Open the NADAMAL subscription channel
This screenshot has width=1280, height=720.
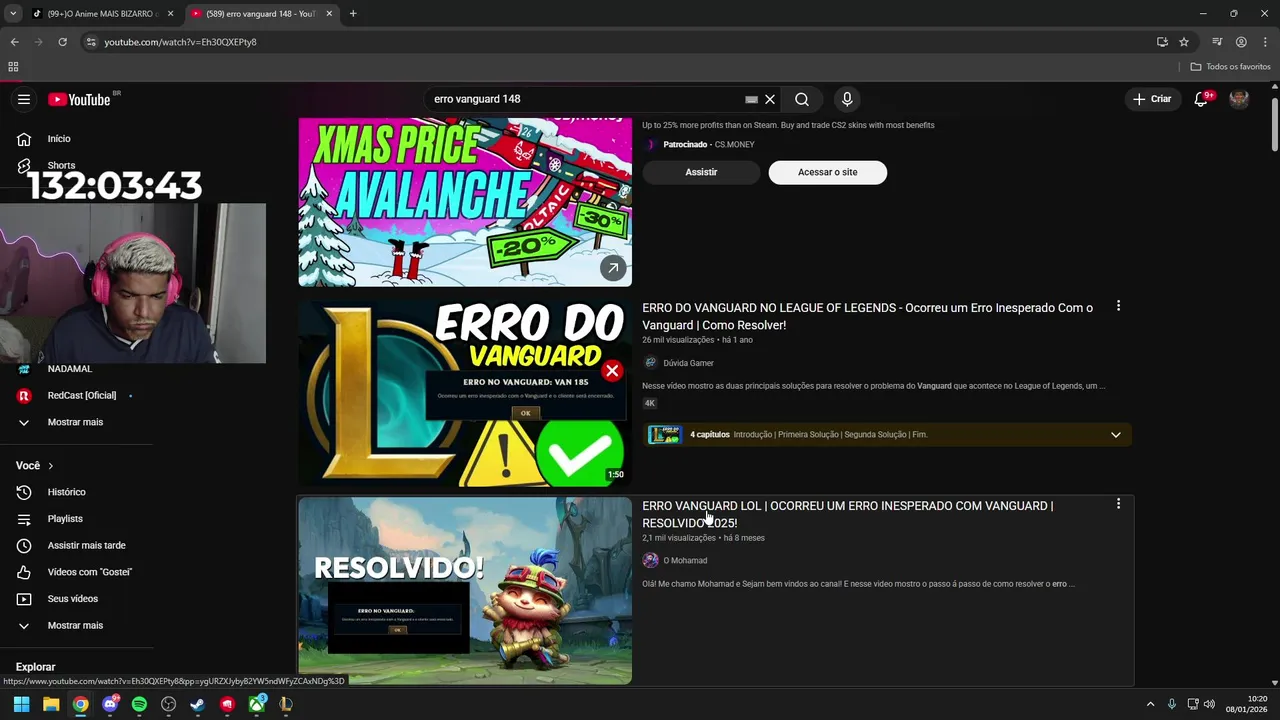point(70,369)
